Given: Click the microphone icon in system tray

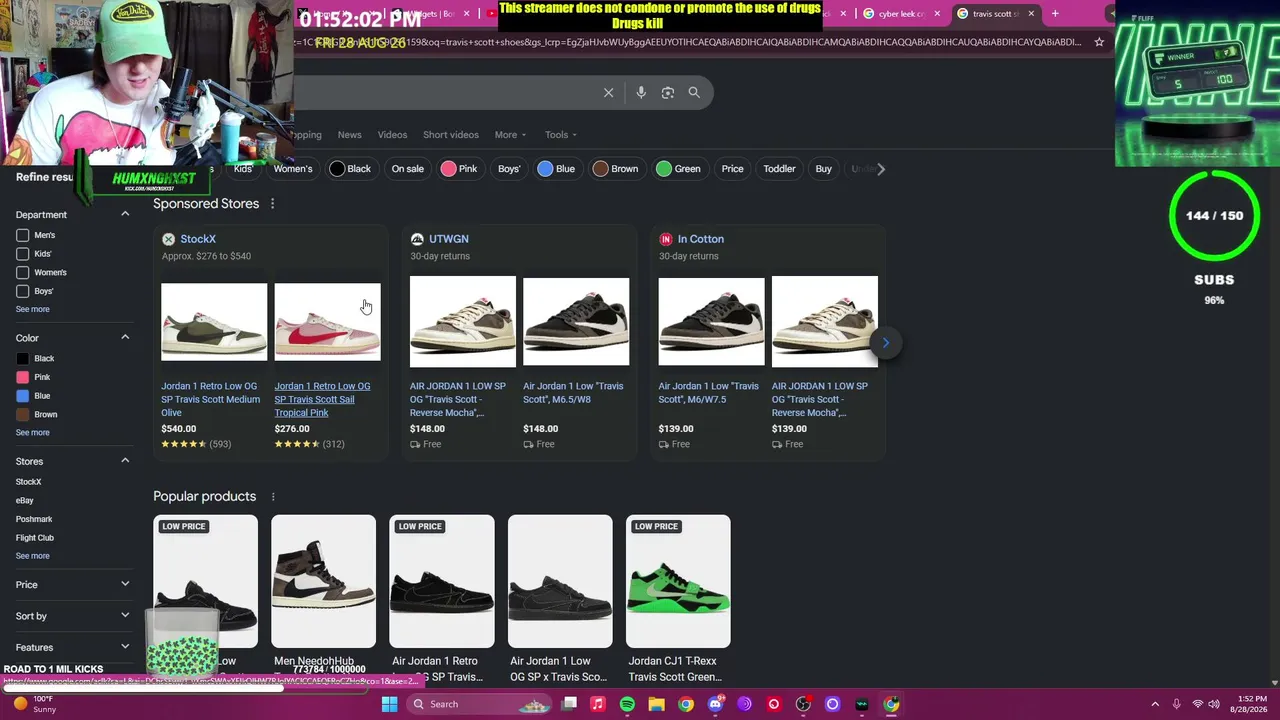Looking at the screenshot, I should (x=1176, y=704).
